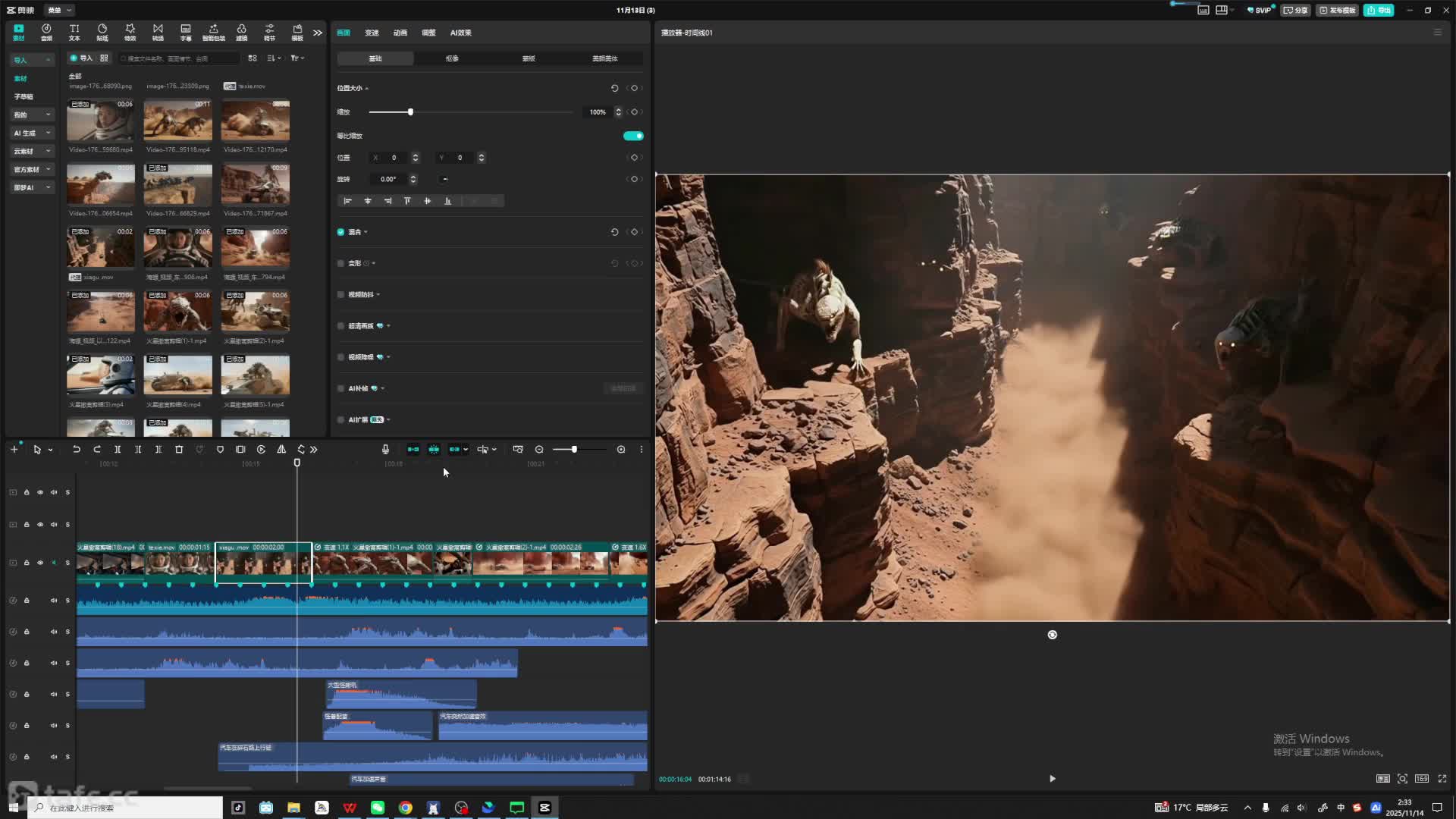Switch to the AI effects tab
This screenshot has width=1456, height=819.
coord(460,33)
